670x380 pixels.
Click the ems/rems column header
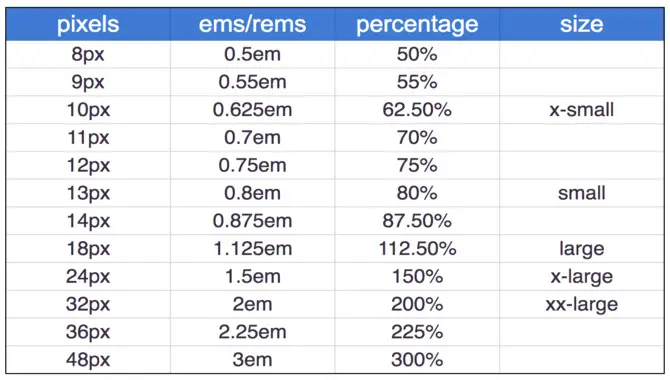coord(253,24)
